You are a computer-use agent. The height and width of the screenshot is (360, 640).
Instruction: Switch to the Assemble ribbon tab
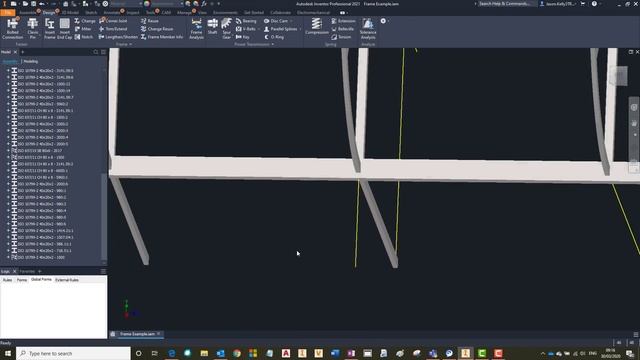tap(28, 13)
